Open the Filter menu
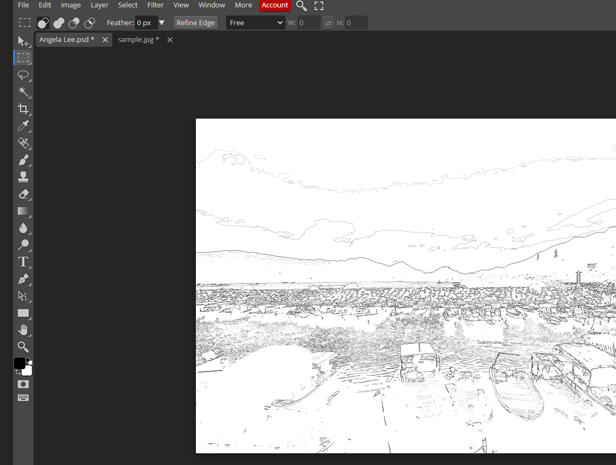Viewport: 616px width, 465px height. (155, 5)
